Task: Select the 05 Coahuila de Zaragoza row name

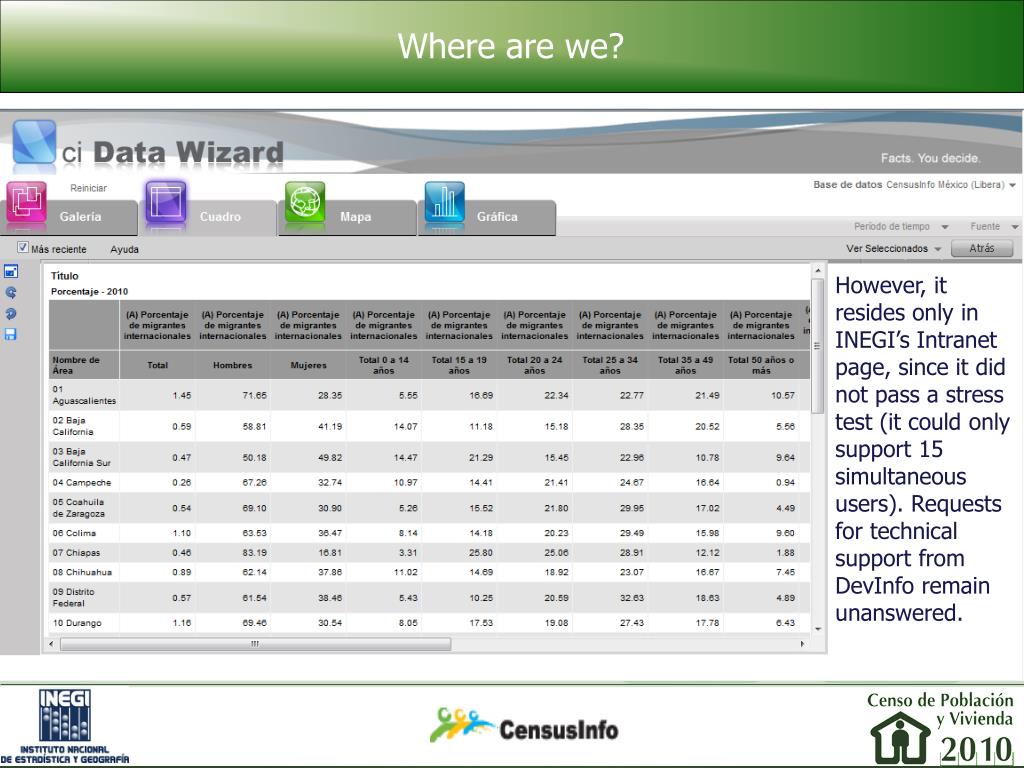Action: pos(78,508)
